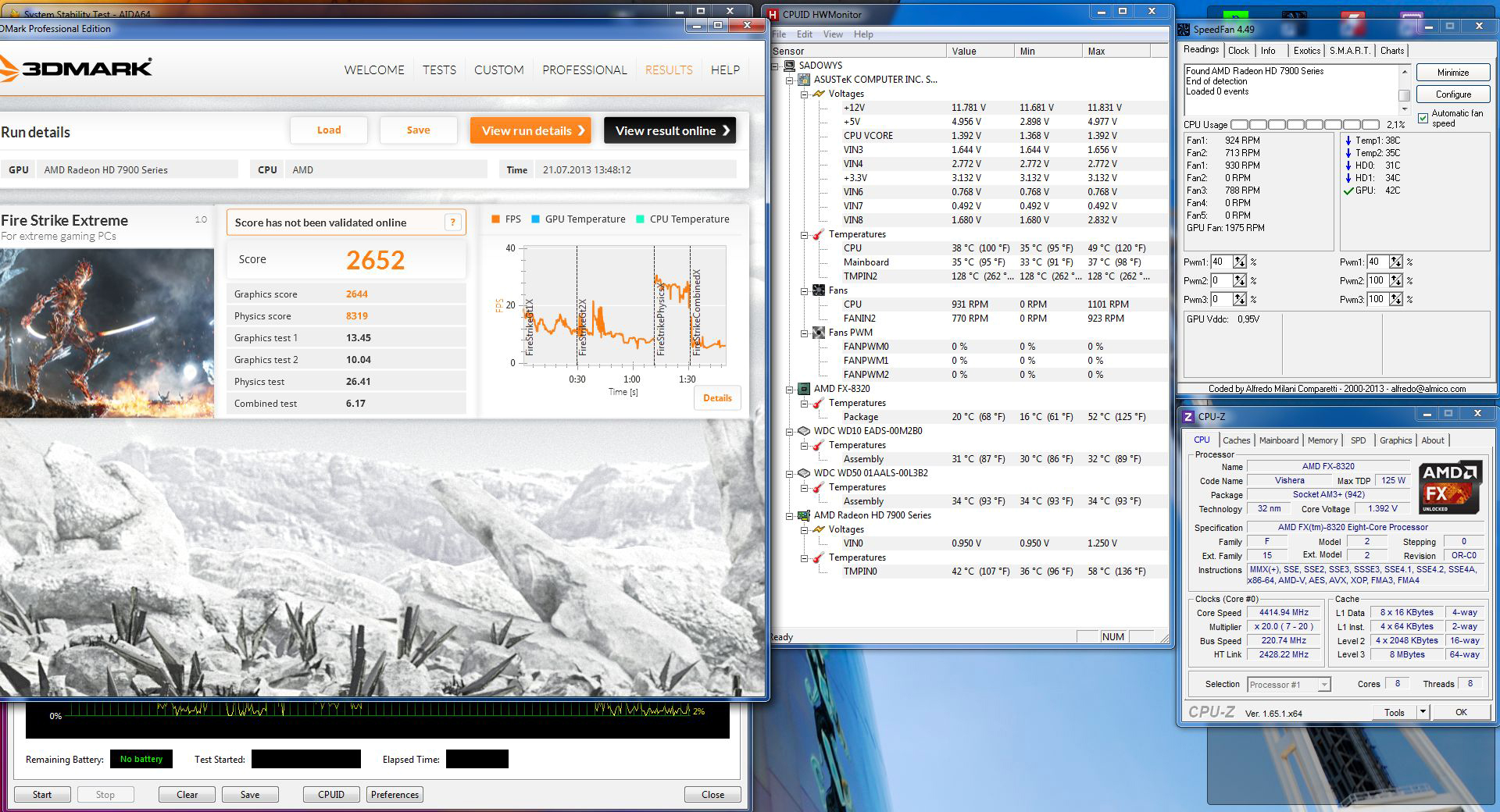Viewport: 1500px width, 812px height.
Task: Click the WDC WD10 hard drive icon
Action: click(803, 431)
